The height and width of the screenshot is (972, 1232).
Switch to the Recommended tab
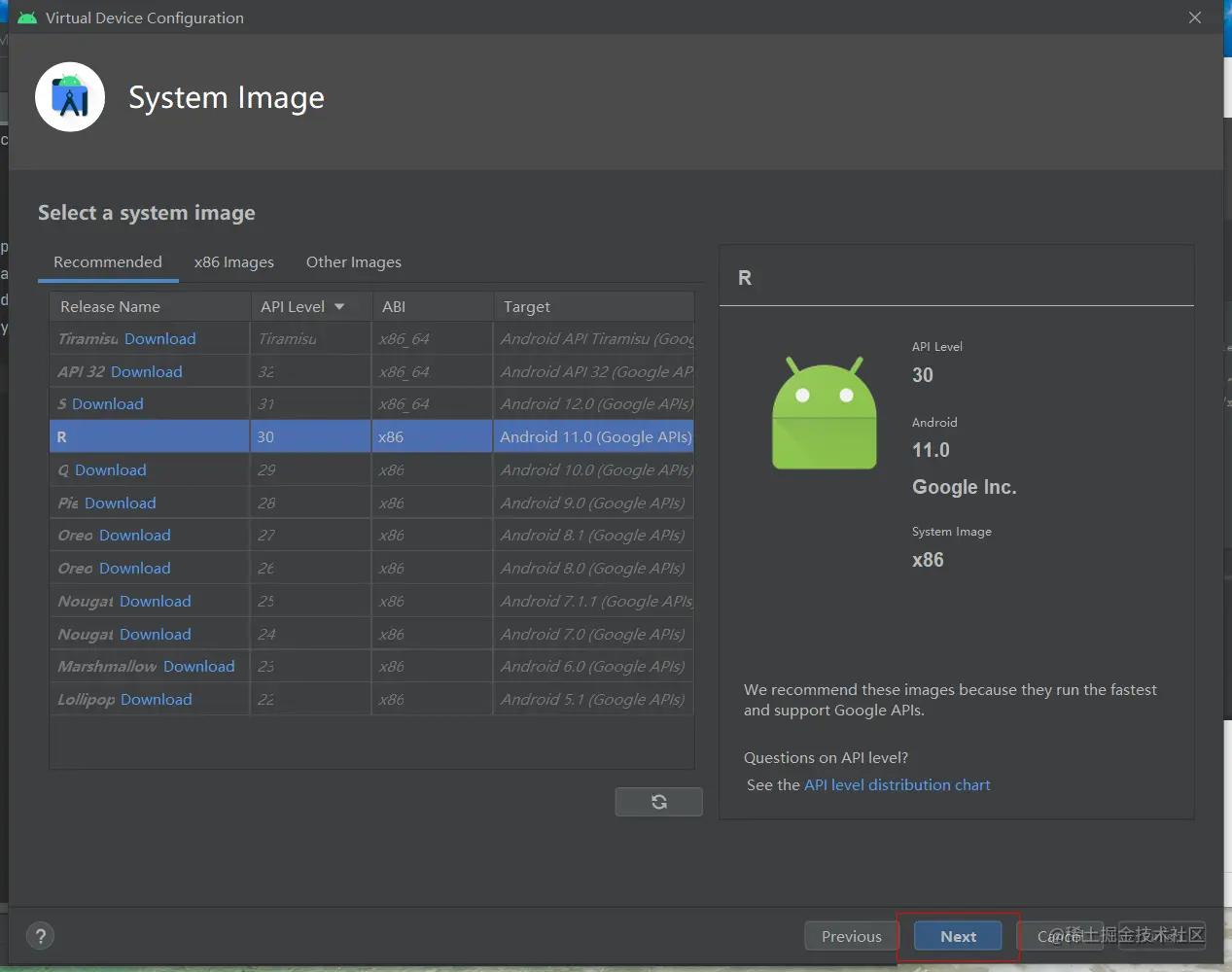coord(108,262)
